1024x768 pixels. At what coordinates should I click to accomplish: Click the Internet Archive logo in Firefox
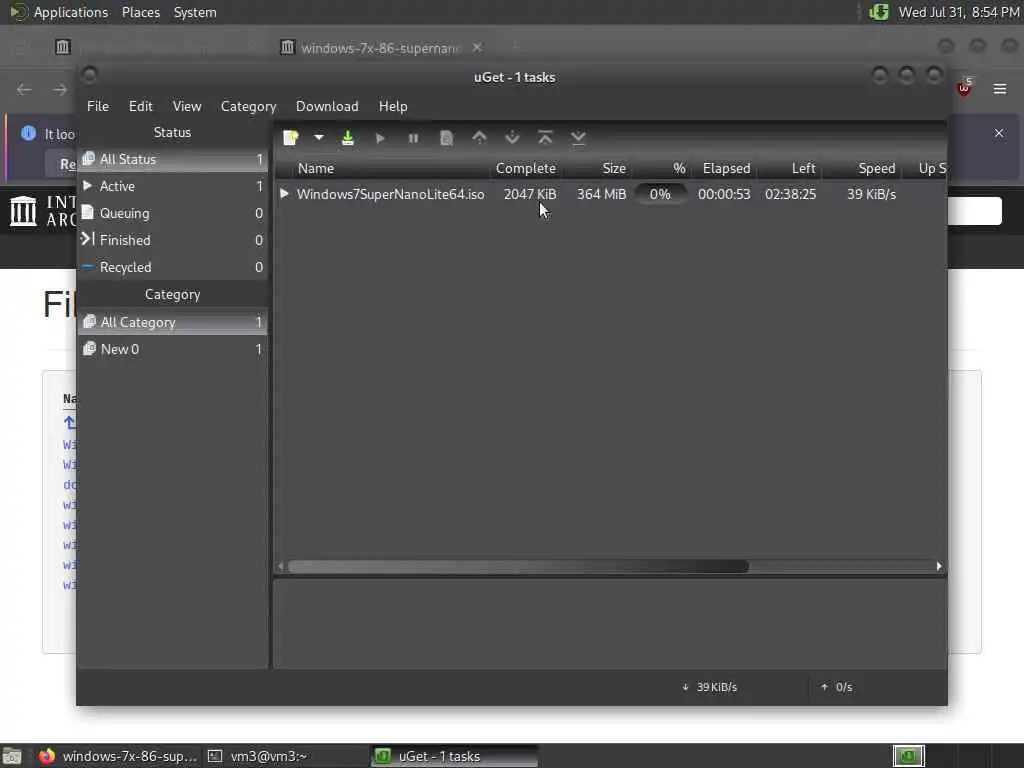pyautogui.click(x=43, y=212)
